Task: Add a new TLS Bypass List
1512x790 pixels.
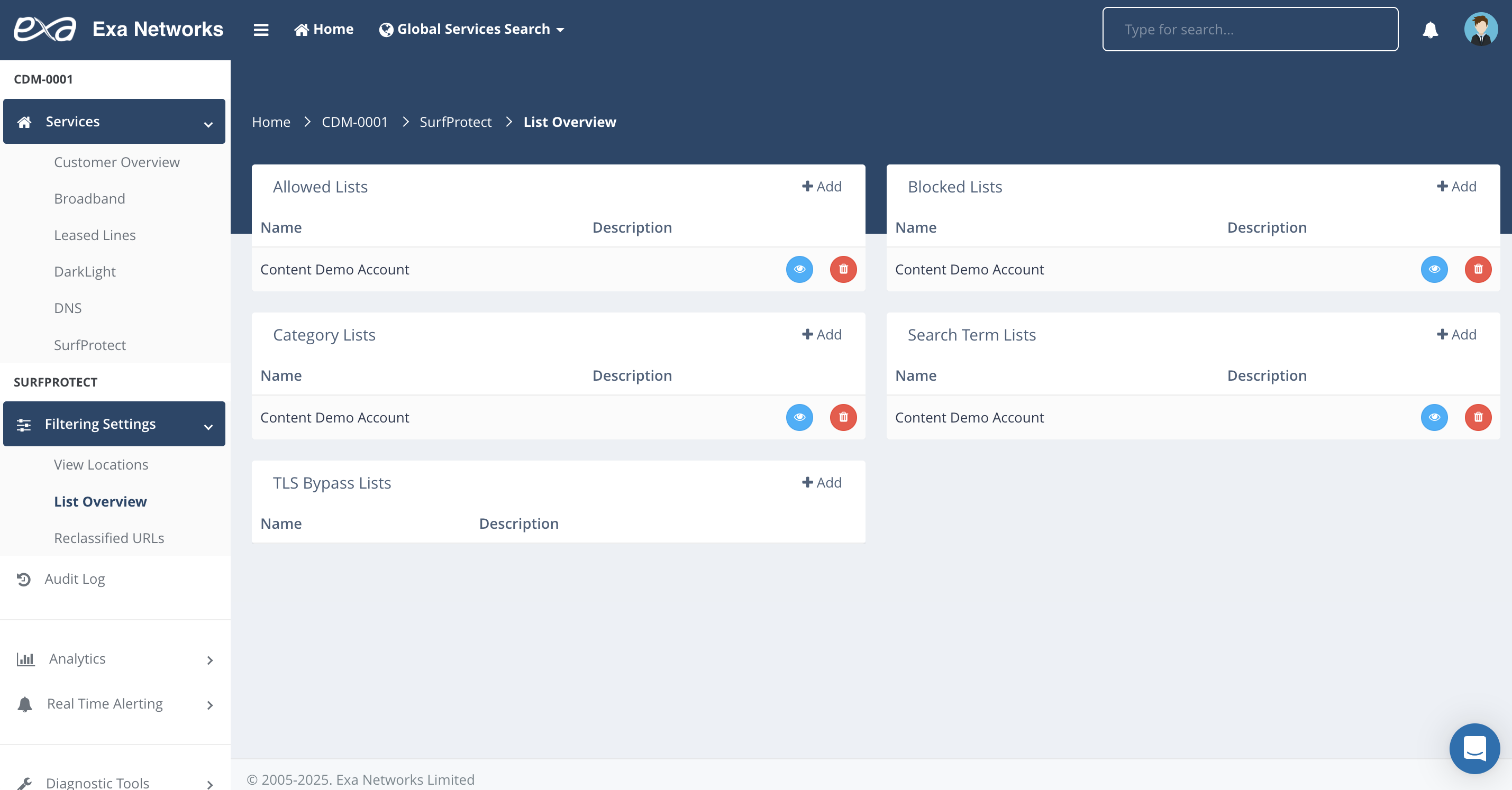Action: pos(822,483)
